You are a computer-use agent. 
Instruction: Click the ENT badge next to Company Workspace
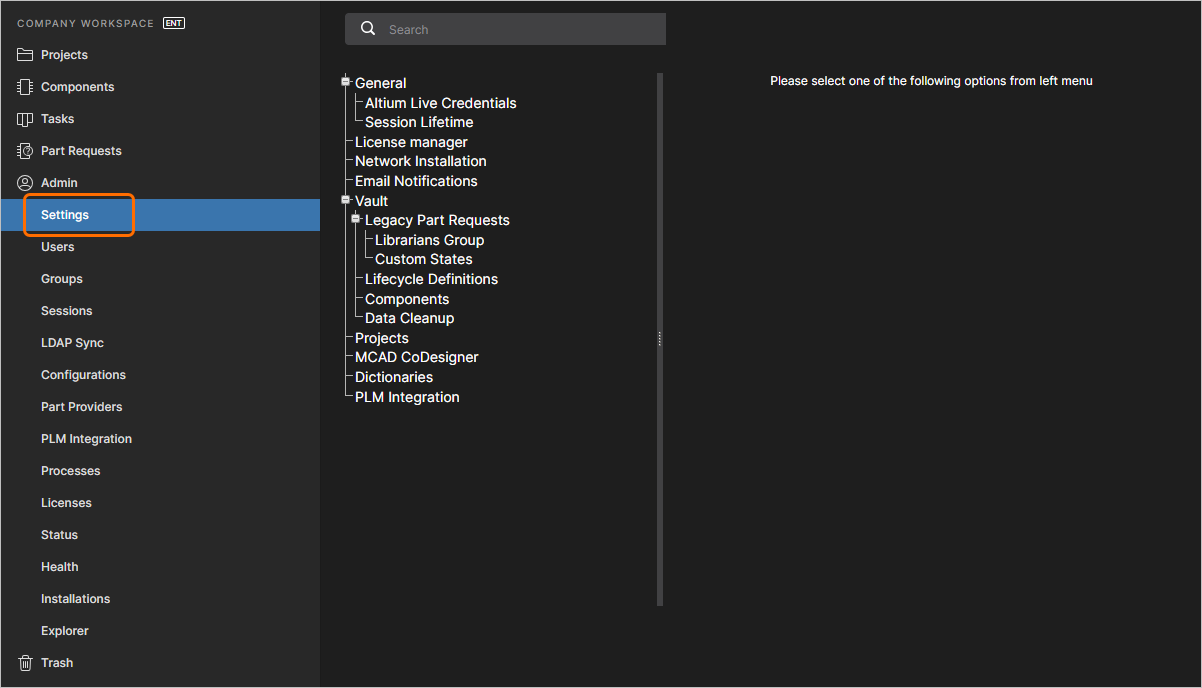(x=173, y=22)
